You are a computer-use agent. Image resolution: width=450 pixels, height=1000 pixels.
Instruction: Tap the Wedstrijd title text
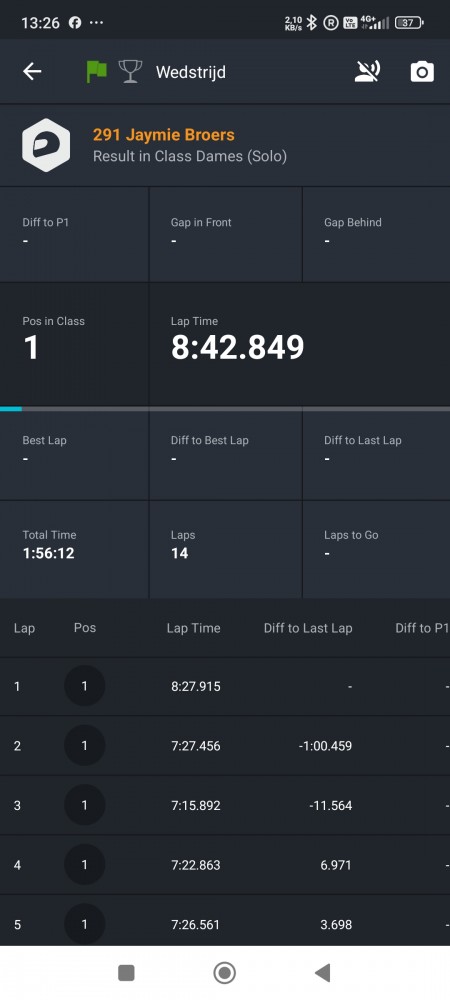pyautogui.click(x=191, y=72)
